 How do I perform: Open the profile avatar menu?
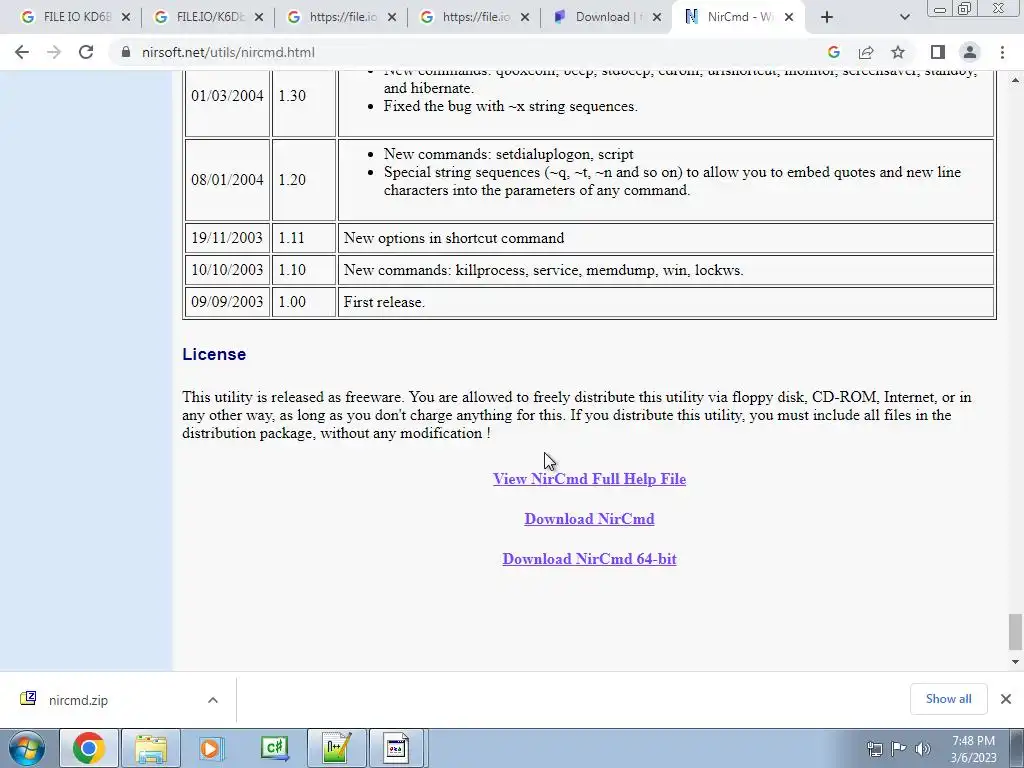[970, 52]
